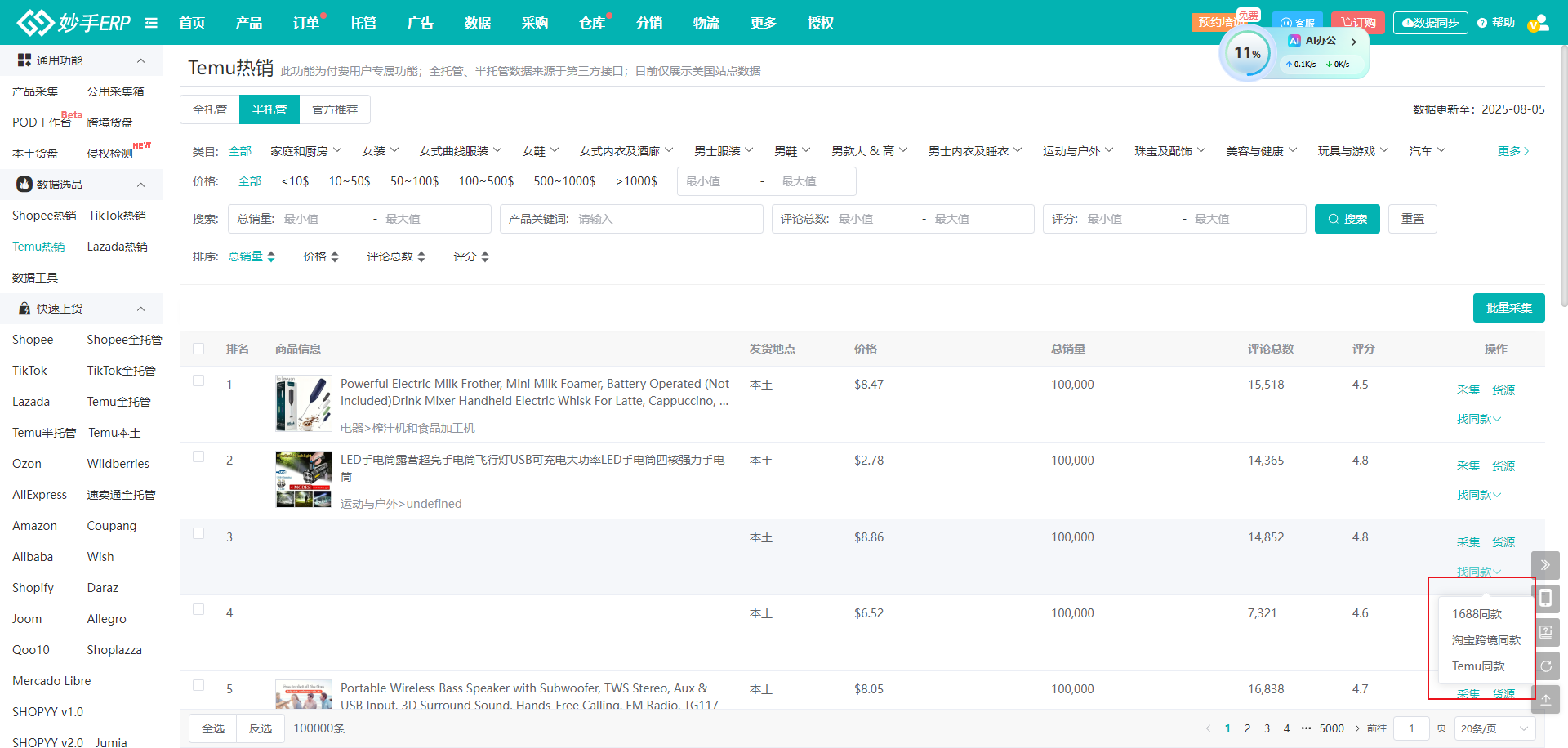The width and height of the screenshot is (1568, 748).
Task: Check the checkbox for rank 3 row
Action: [x=198, y=533]
